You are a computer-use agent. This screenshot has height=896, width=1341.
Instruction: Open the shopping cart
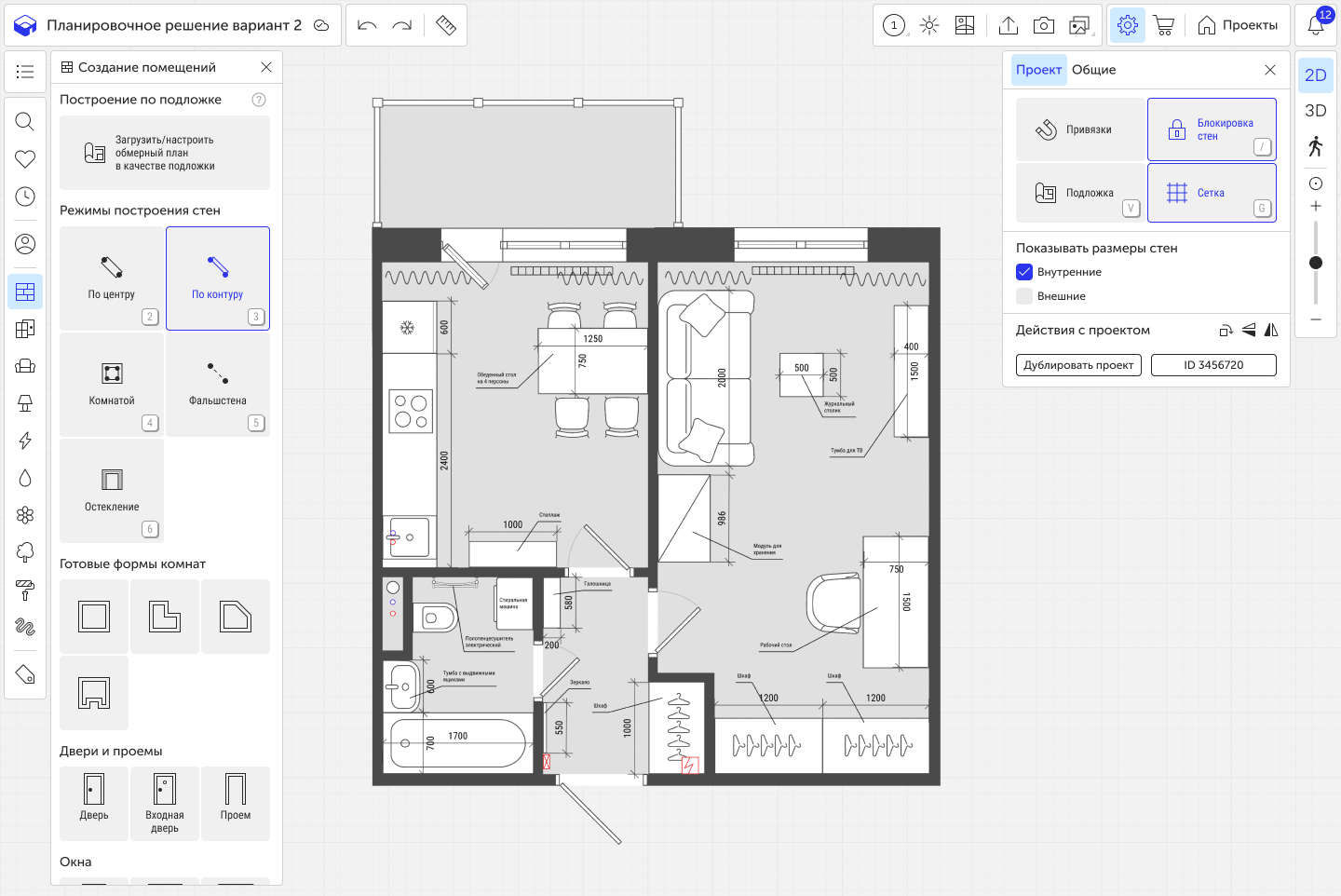pos(1163,25)
